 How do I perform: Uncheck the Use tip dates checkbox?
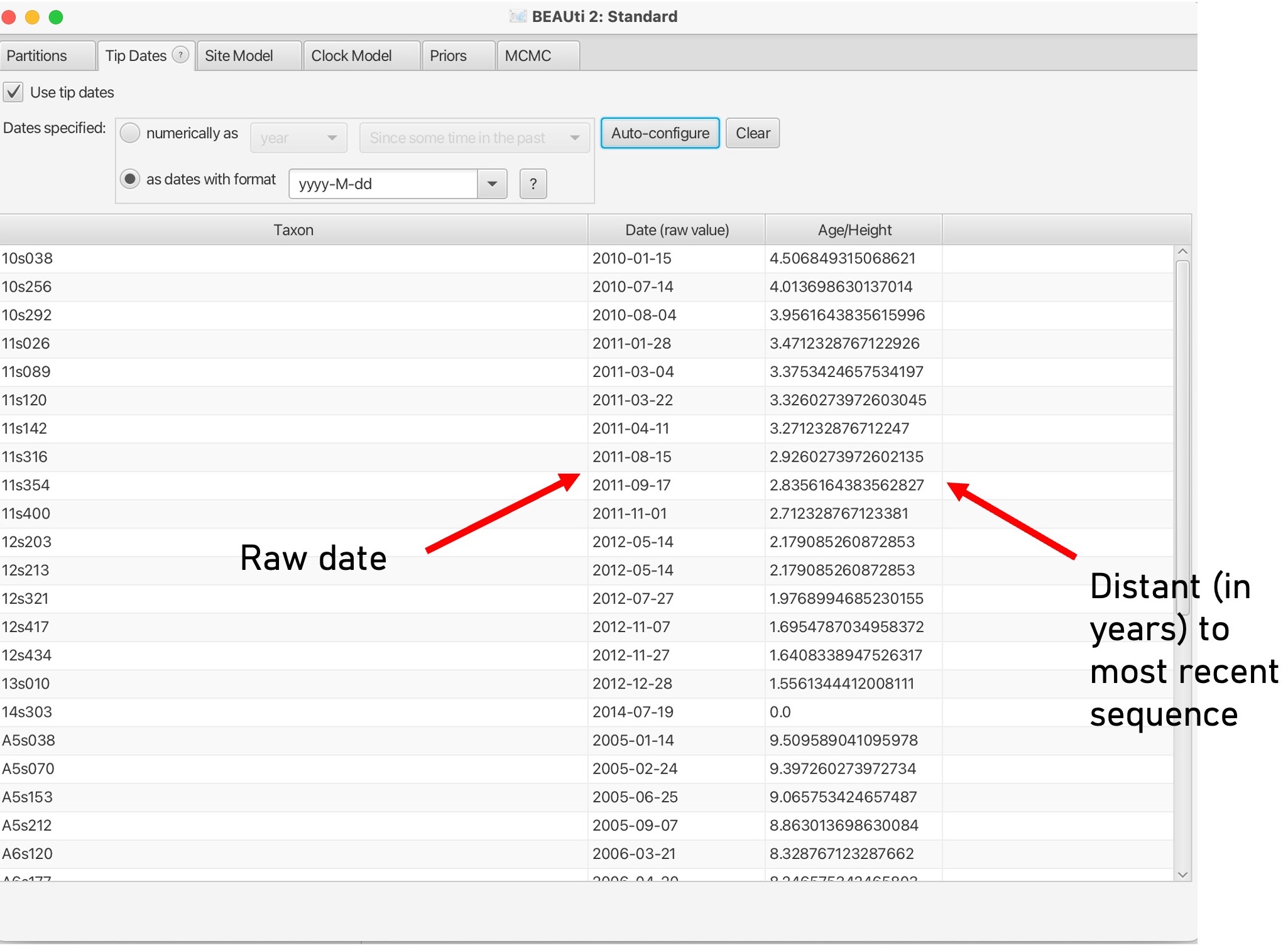click(14, 92)
